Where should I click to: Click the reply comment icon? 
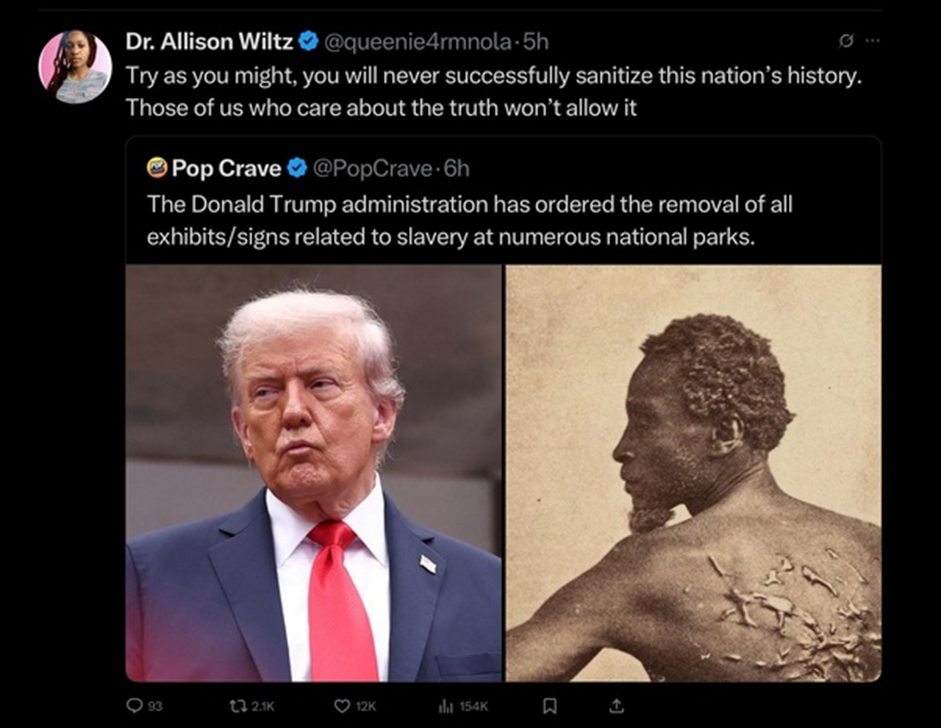click(x=135, y=706)
